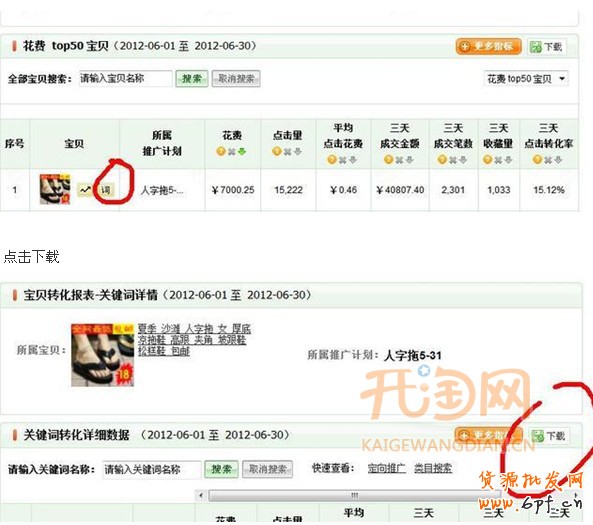
Task: Click 取消搜索 beside 宝贝名称 field
Action: pos(236,79)
